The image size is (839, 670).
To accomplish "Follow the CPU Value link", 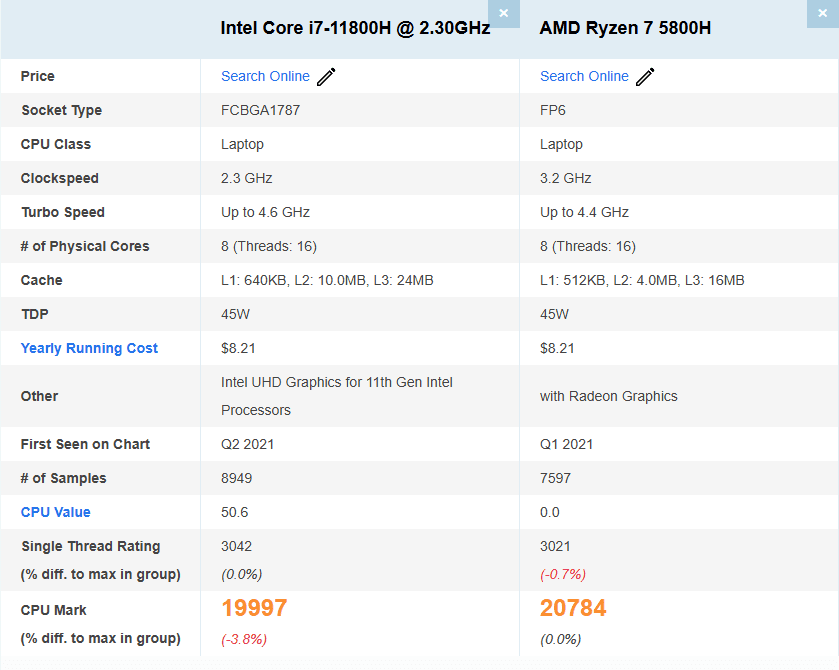I will pos(55,512).
